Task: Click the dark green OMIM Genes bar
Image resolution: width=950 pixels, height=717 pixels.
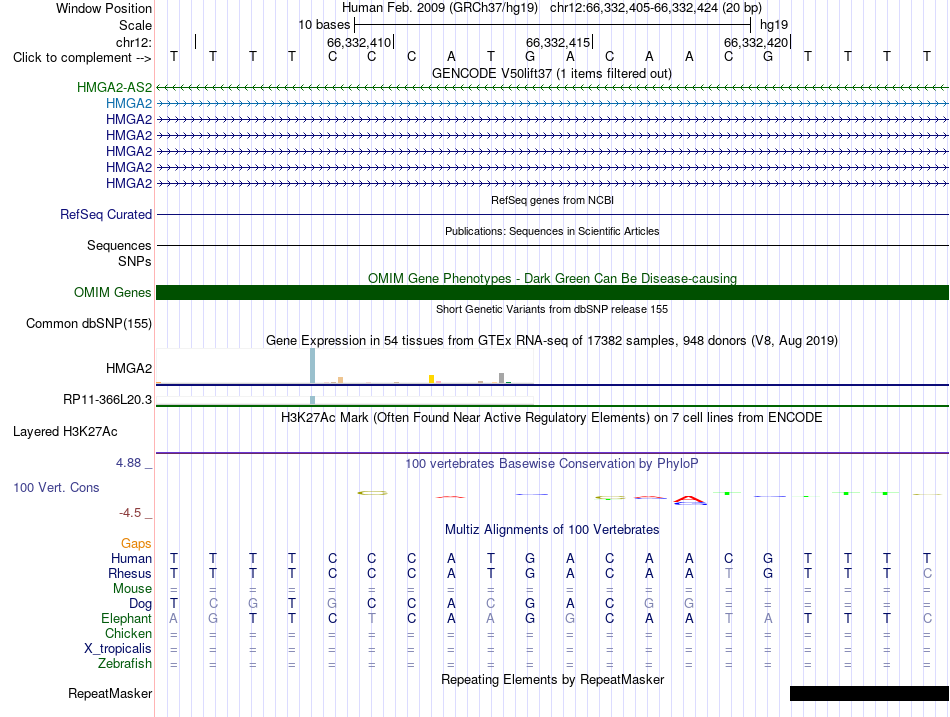Action: tap(552, 293)
